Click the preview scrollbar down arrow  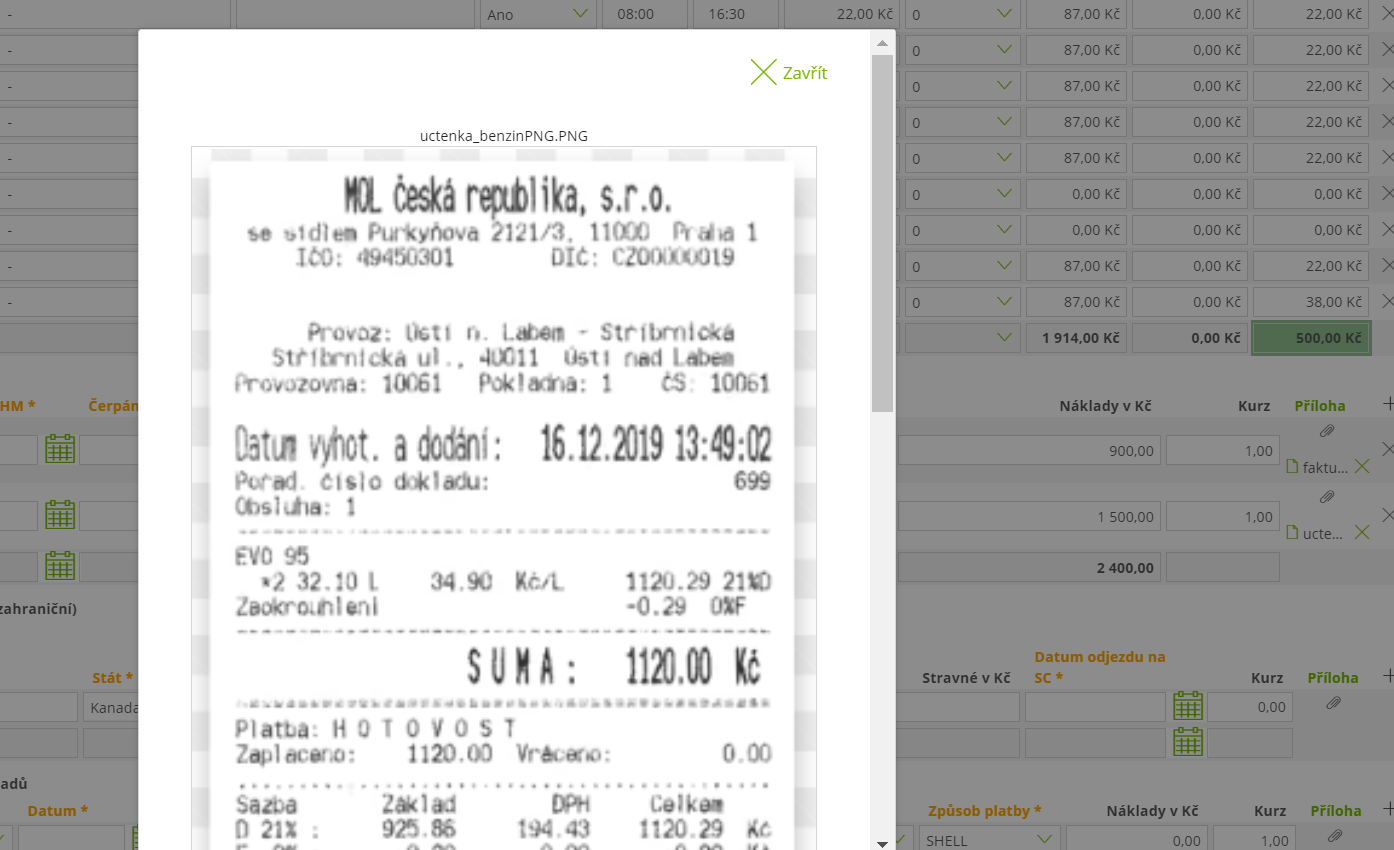(882, 842)
